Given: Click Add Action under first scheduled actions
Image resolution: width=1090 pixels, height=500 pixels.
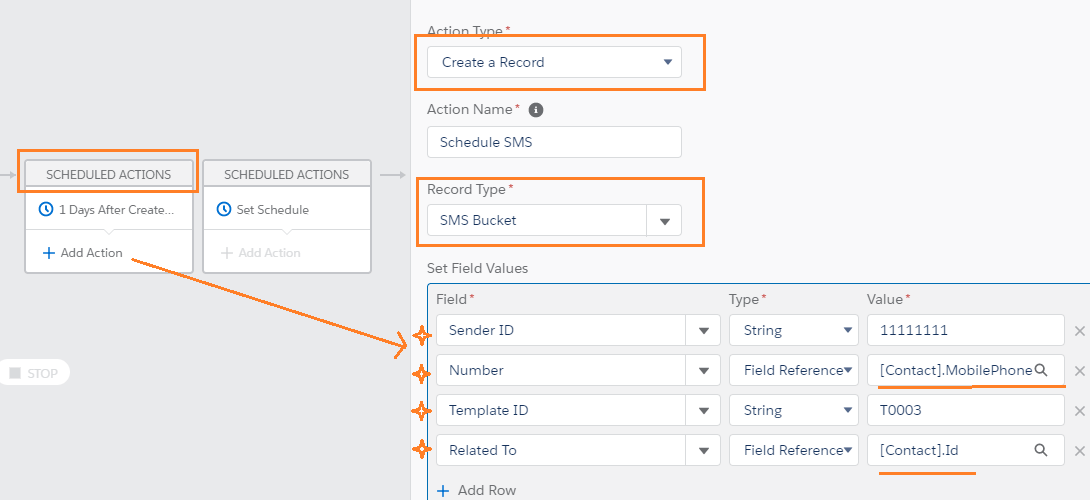Looking at the screenshot, I should [x=83, y=253].
